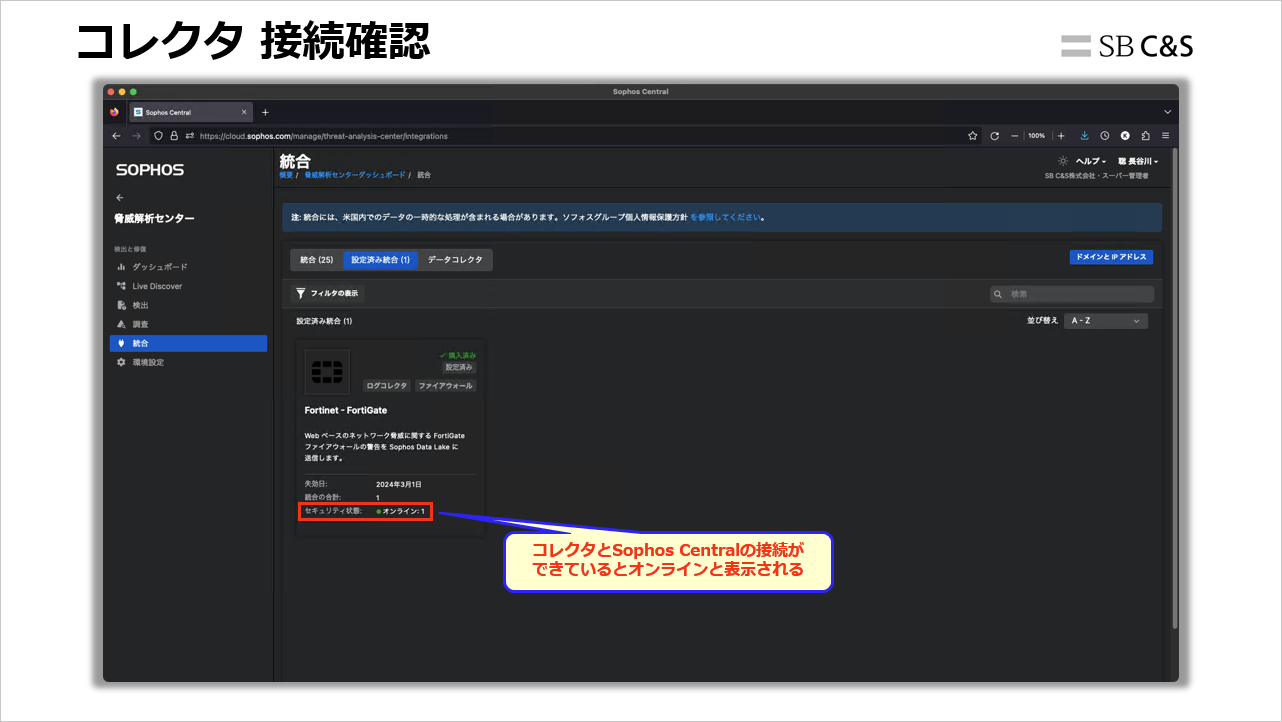Click the ログコレクタ tag
Screen dimensions: 1282x722
(x=387, y=385)
